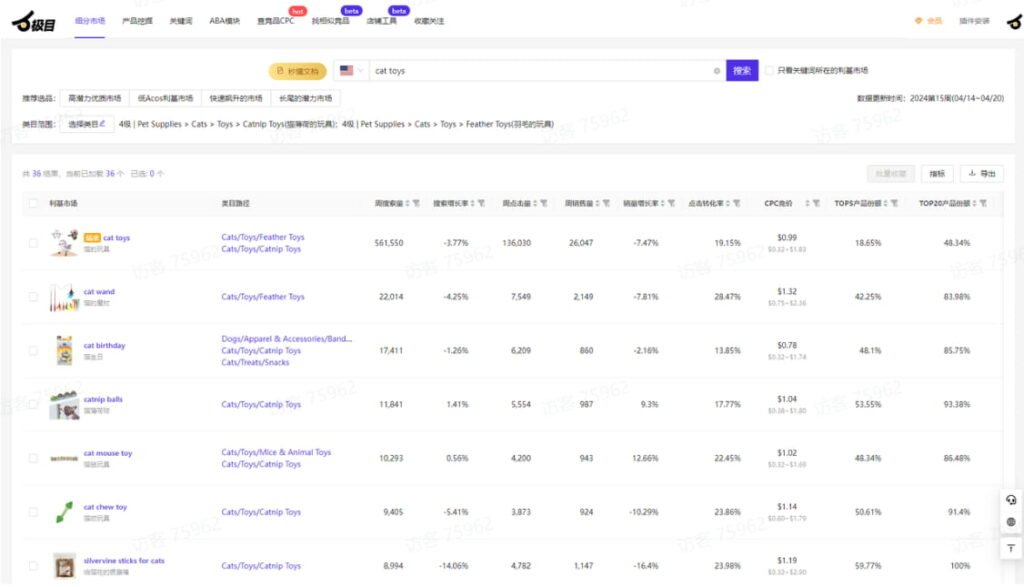Click the 极目 logo in header
Image resolution: width=1024 pixels, height=587 pixels.
[x=33, y=20]
